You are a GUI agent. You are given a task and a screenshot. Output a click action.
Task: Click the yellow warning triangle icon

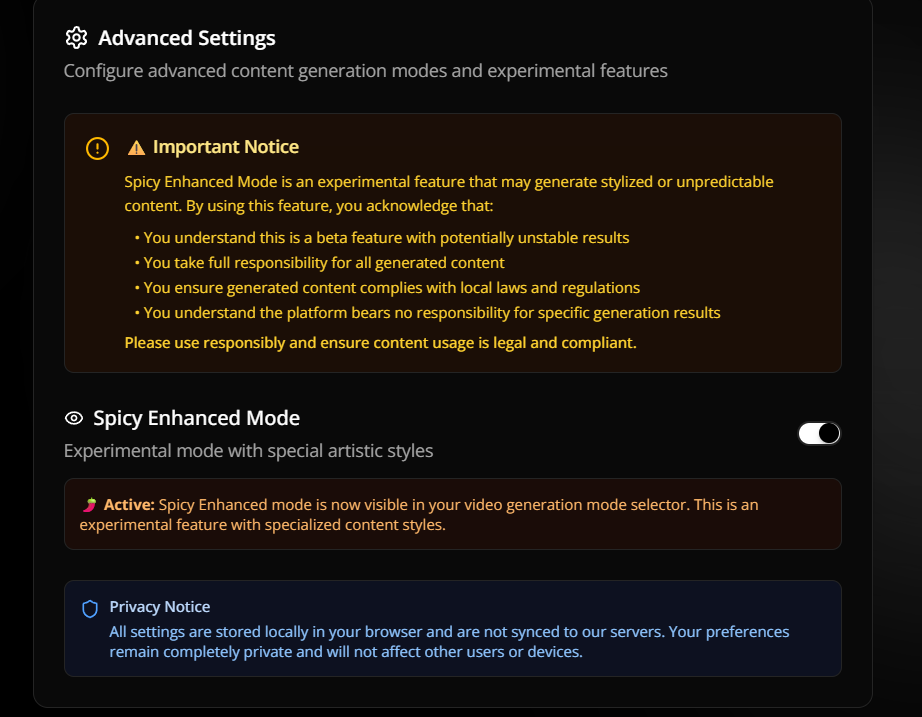point(136,148)
